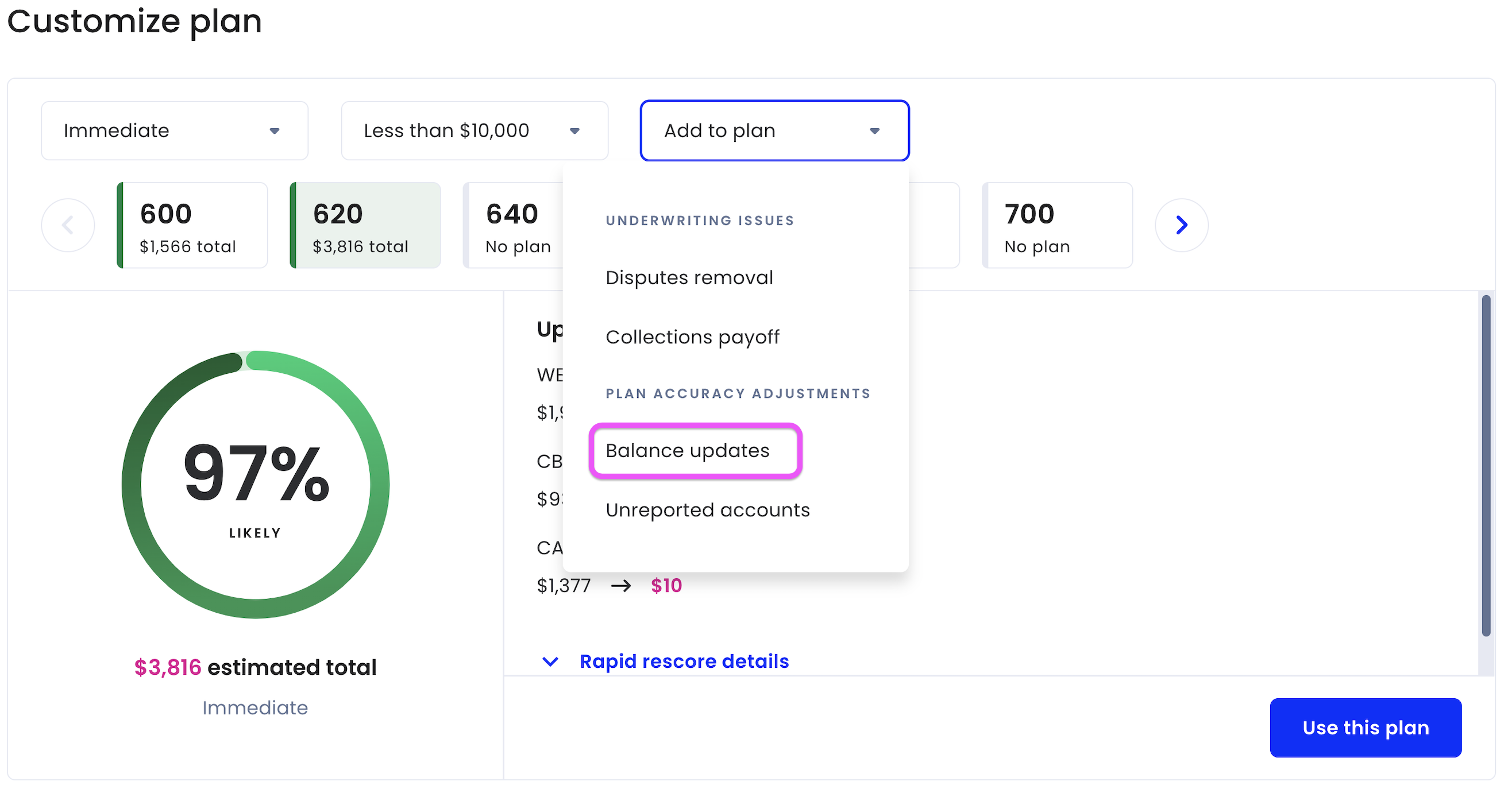
Task: Click the chevron on the Add to plan dropdown
Action: 874,131
